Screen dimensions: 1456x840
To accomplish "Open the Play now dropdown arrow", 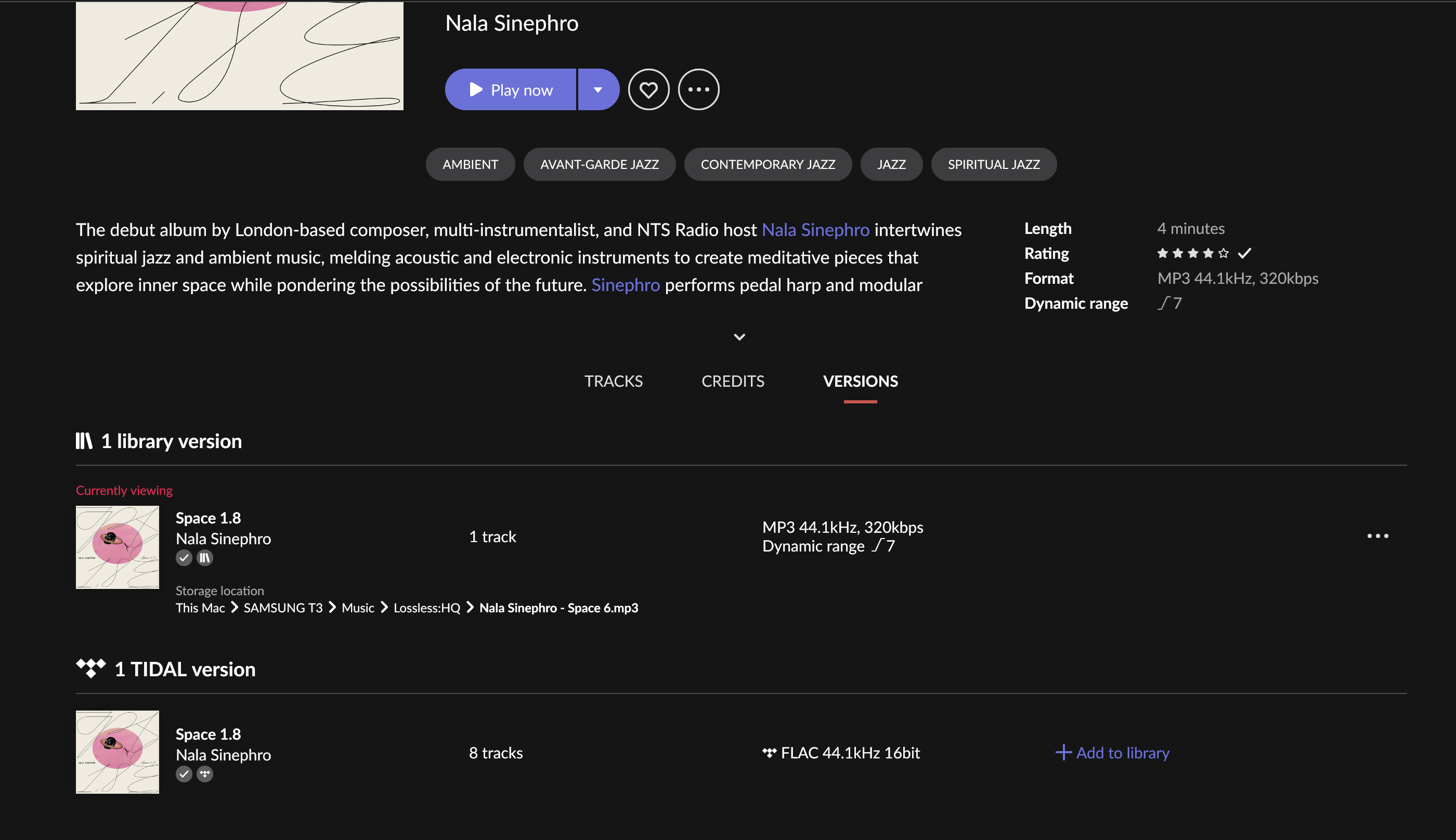I will (598, 89).
